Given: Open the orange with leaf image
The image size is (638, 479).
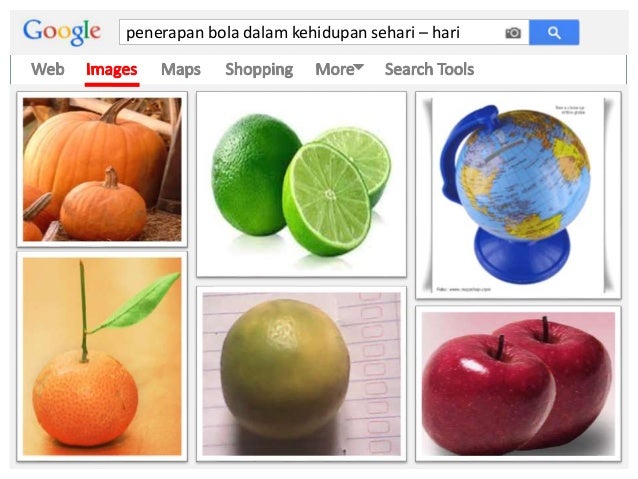Looking at the screenshot, I should [102, 356].
